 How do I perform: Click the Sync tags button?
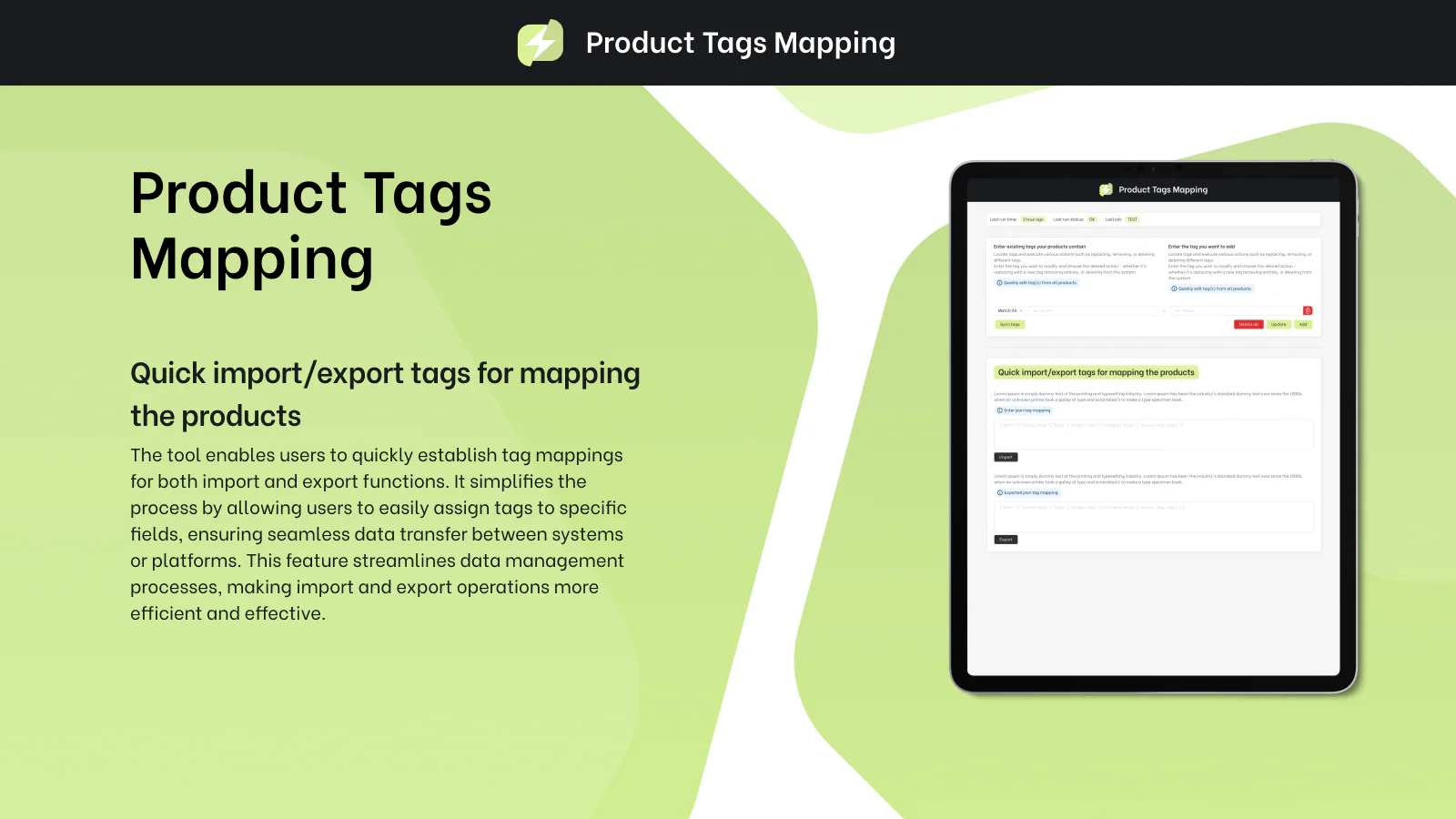(x=1010, y=325)
